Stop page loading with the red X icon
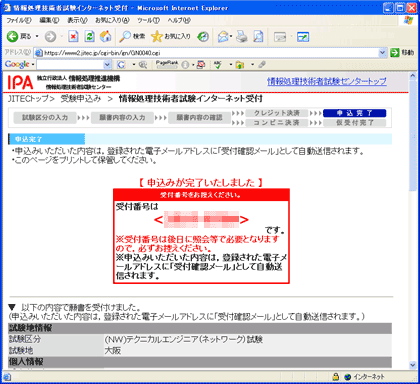 point(73,36)
